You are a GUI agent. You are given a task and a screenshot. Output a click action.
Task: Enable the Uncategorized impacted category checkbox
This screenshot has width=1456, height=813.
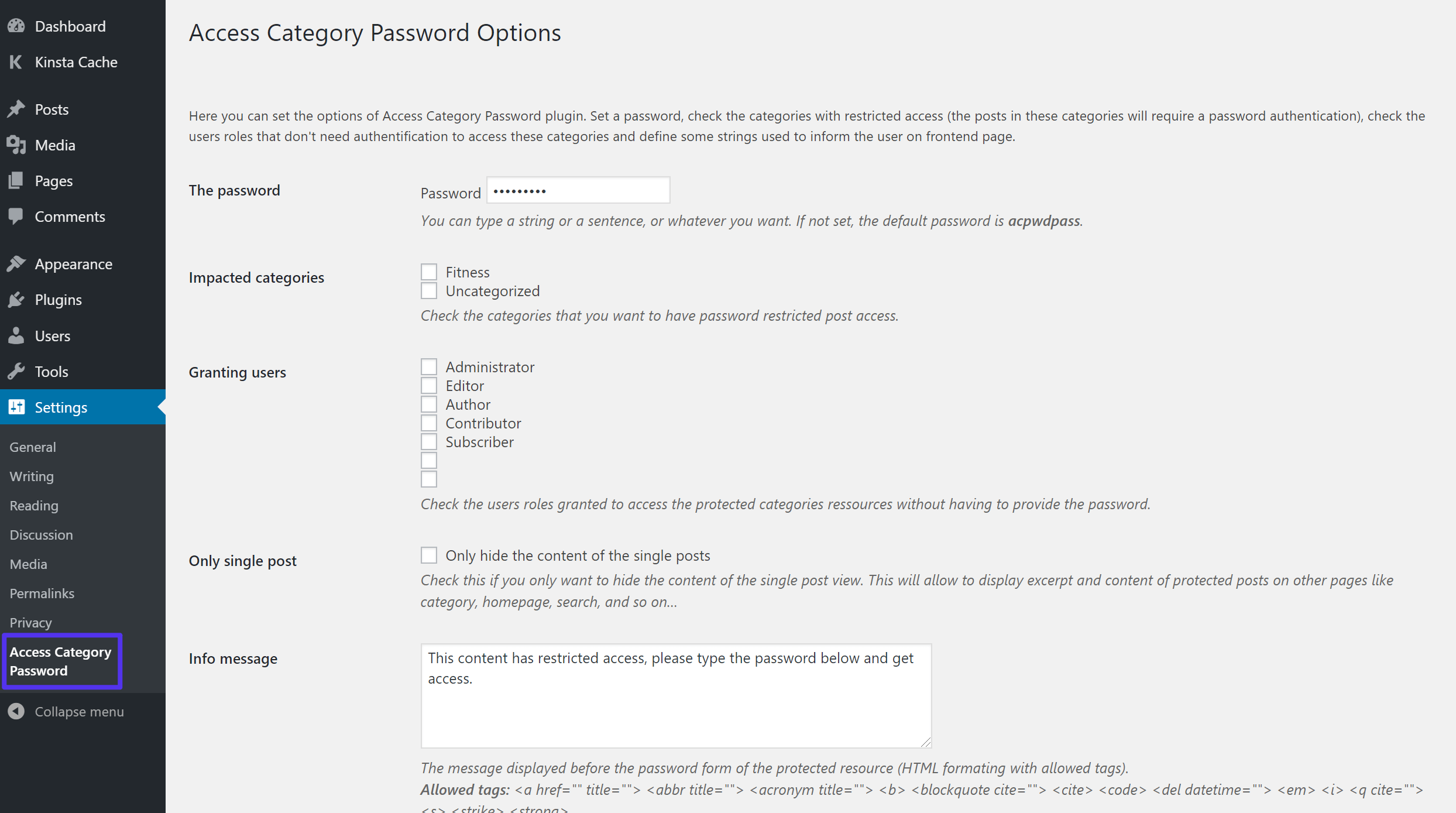pyautogui.click(x=428, y=290)
